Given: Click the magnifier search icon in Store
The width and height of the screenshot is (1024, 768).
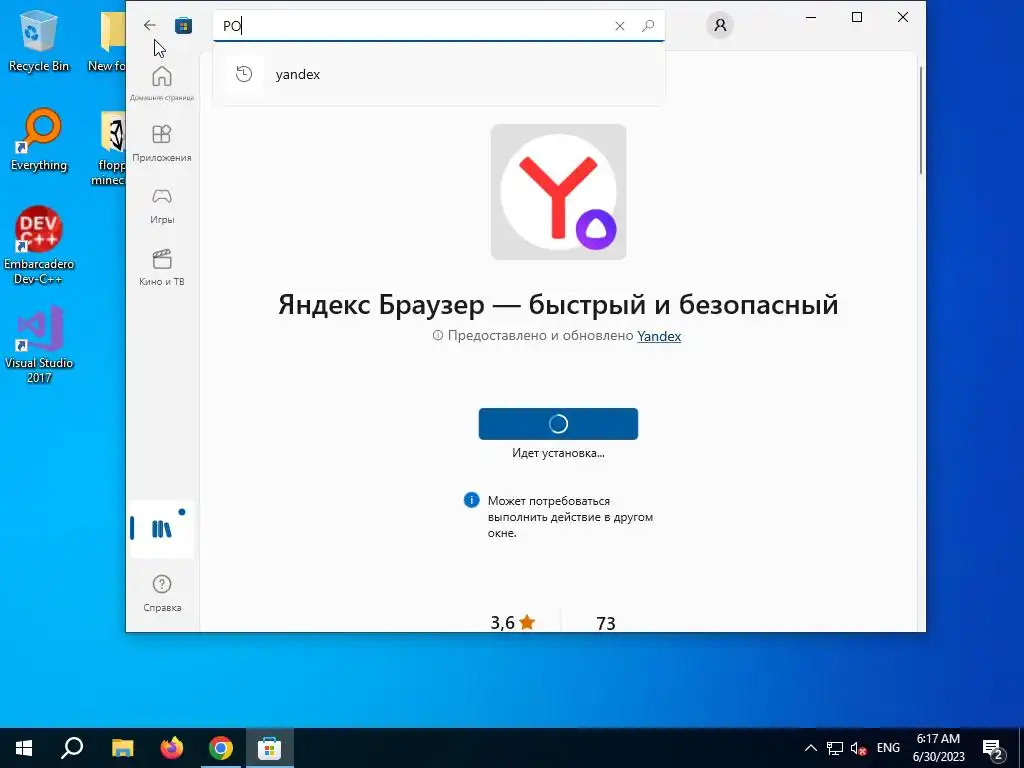Looking at the screenshot, I should pyautogui.click(x=648, y=26).
